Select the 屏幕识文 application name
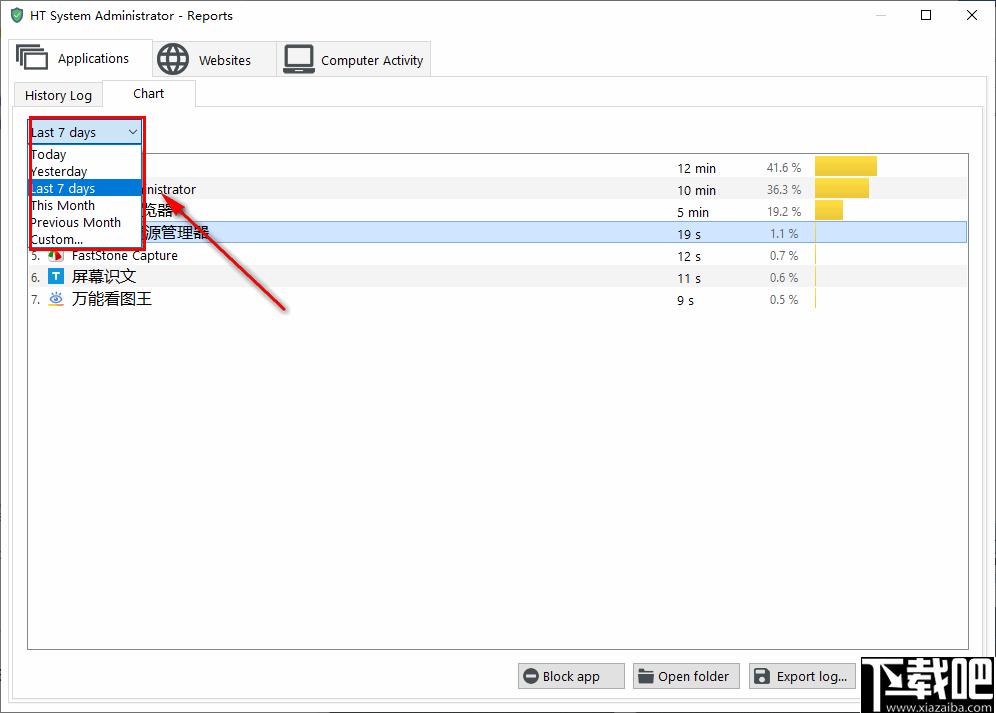Screen dimensions: 996x713 [104, 276]
